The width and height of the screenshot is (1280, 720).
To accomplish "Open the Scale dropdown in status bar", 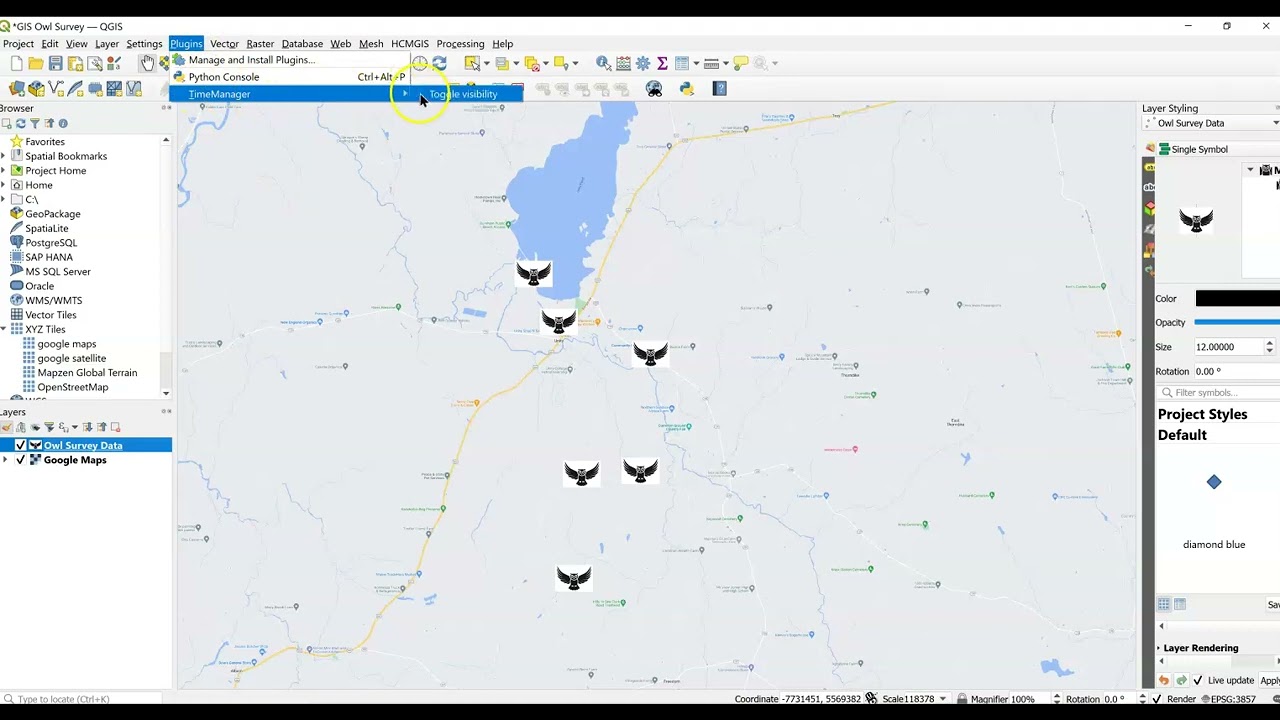I will point(942,699).
